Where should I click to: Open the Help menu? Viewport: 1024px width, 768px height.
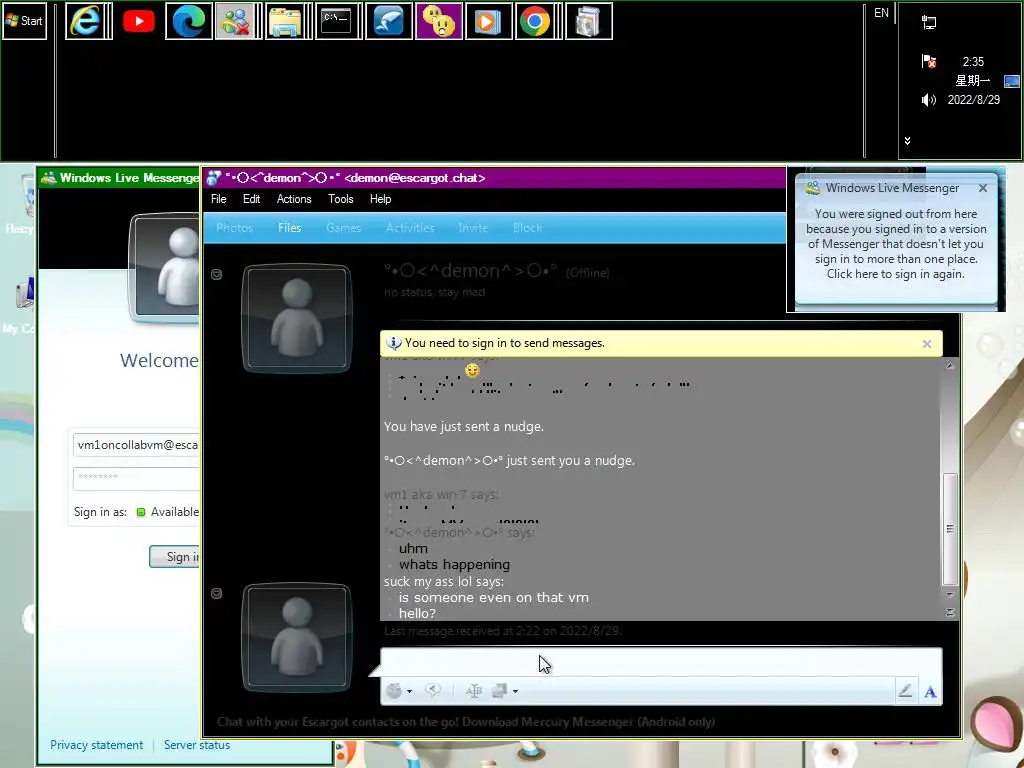[380, 199]
